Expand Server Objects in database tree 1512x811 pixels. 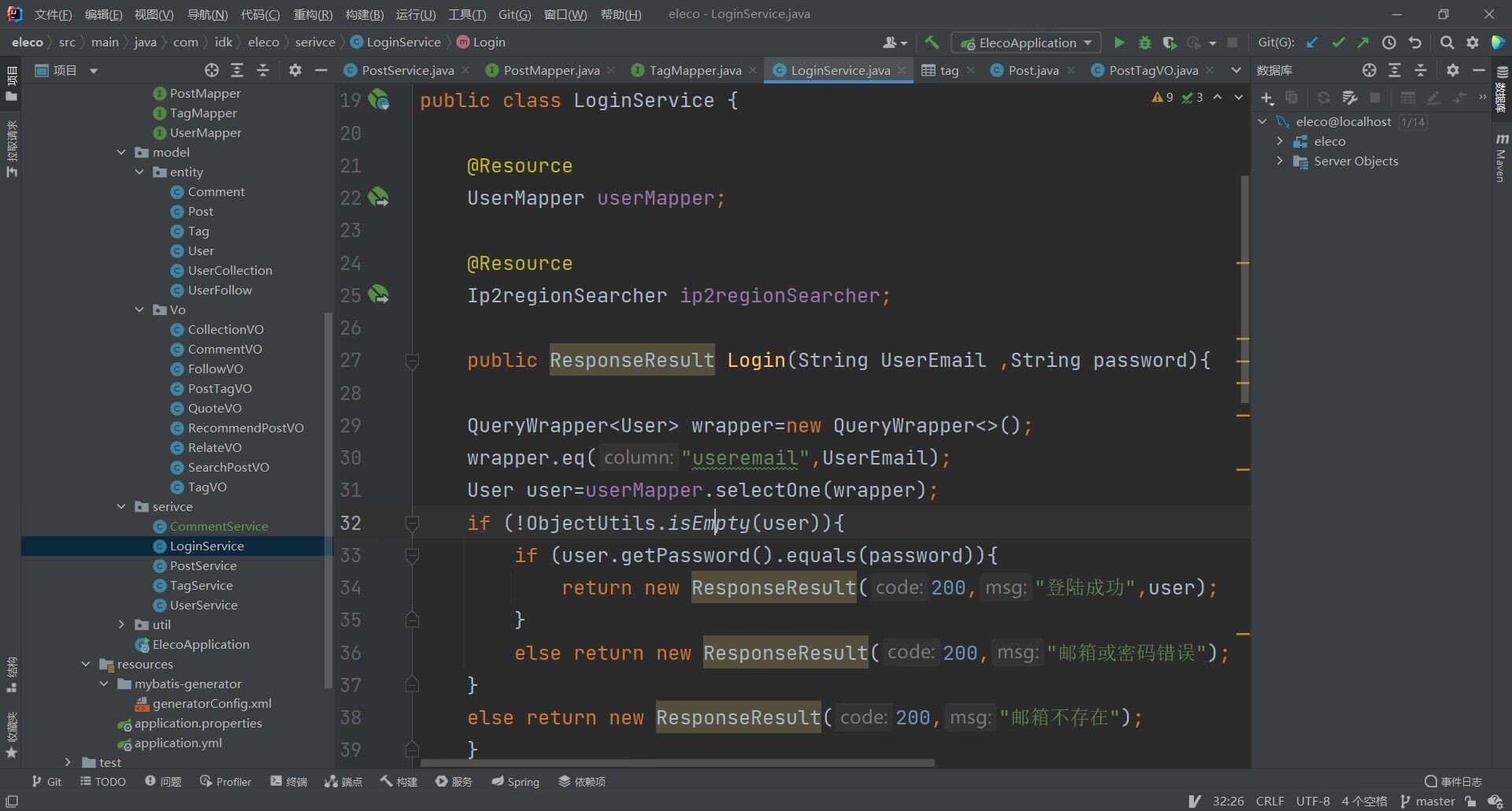1280,161
